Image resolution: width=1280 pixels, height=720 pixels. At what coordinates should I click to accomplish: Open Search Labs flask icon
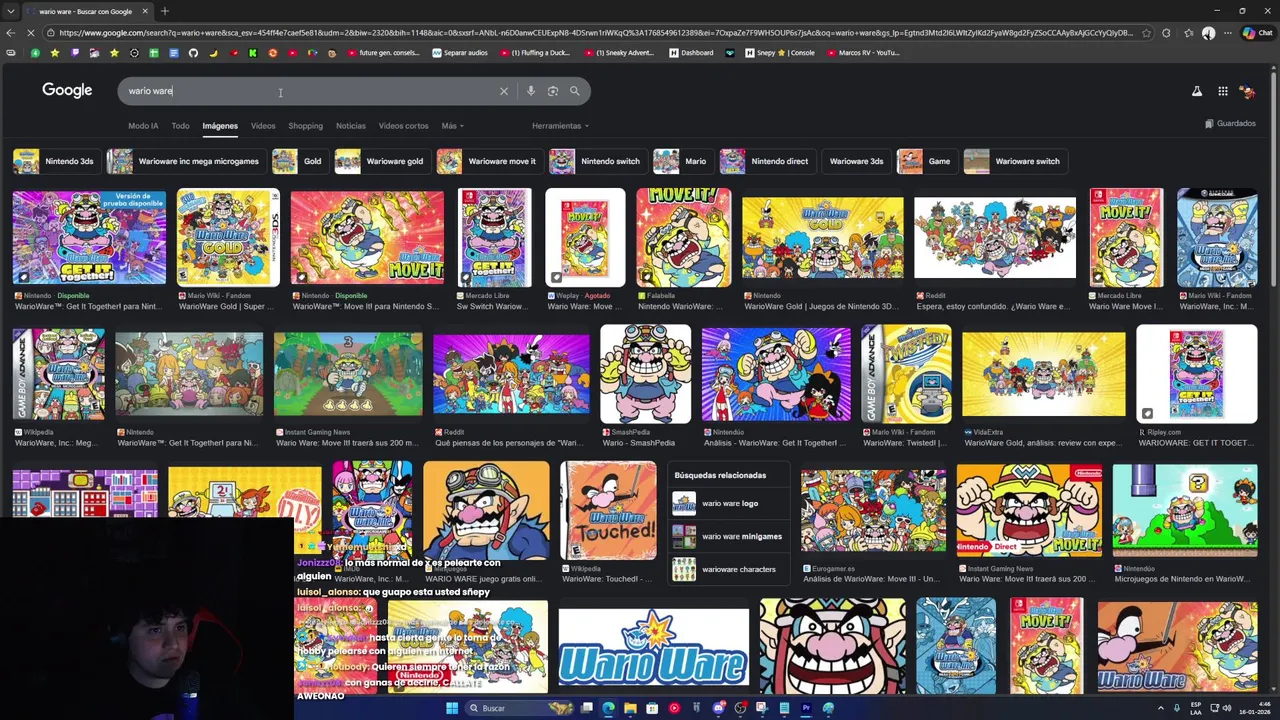coord(1196,91)
